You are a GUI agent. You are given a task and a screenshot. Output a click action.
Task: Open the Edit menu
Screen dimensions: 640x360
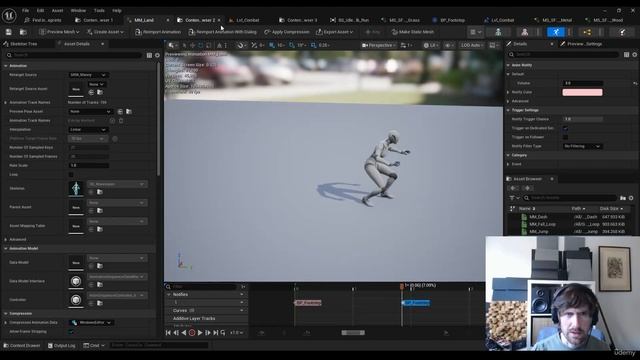[40, 11]
